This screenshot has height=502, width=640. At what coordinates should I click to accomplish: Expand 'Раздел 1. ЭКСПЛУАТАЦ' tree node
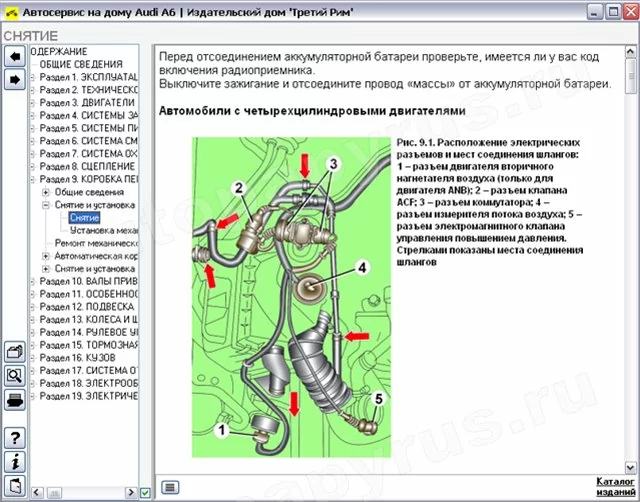pyautogui.click(x=33, y=77)
